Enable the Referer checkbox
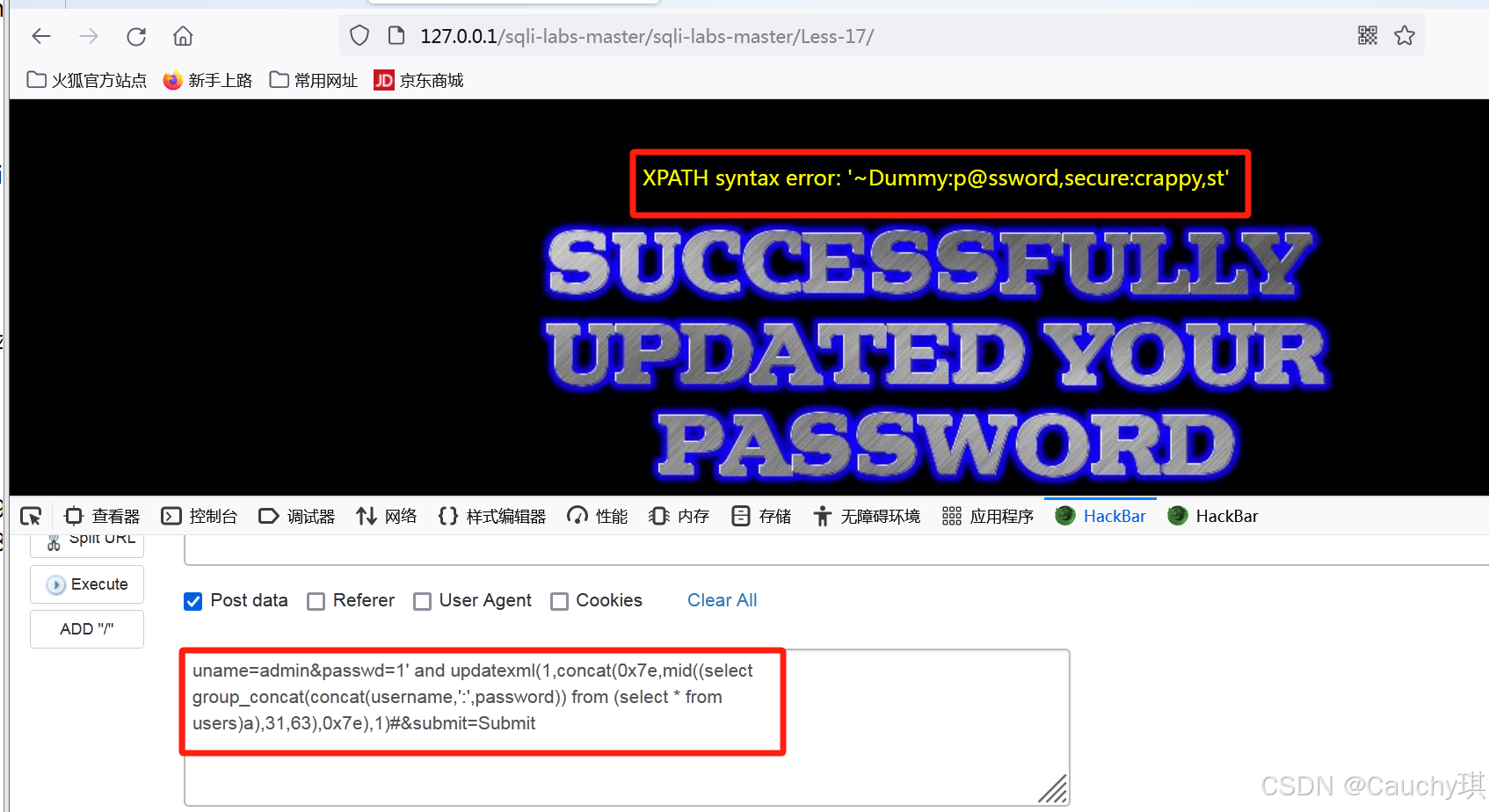 [x=316, y=601]
